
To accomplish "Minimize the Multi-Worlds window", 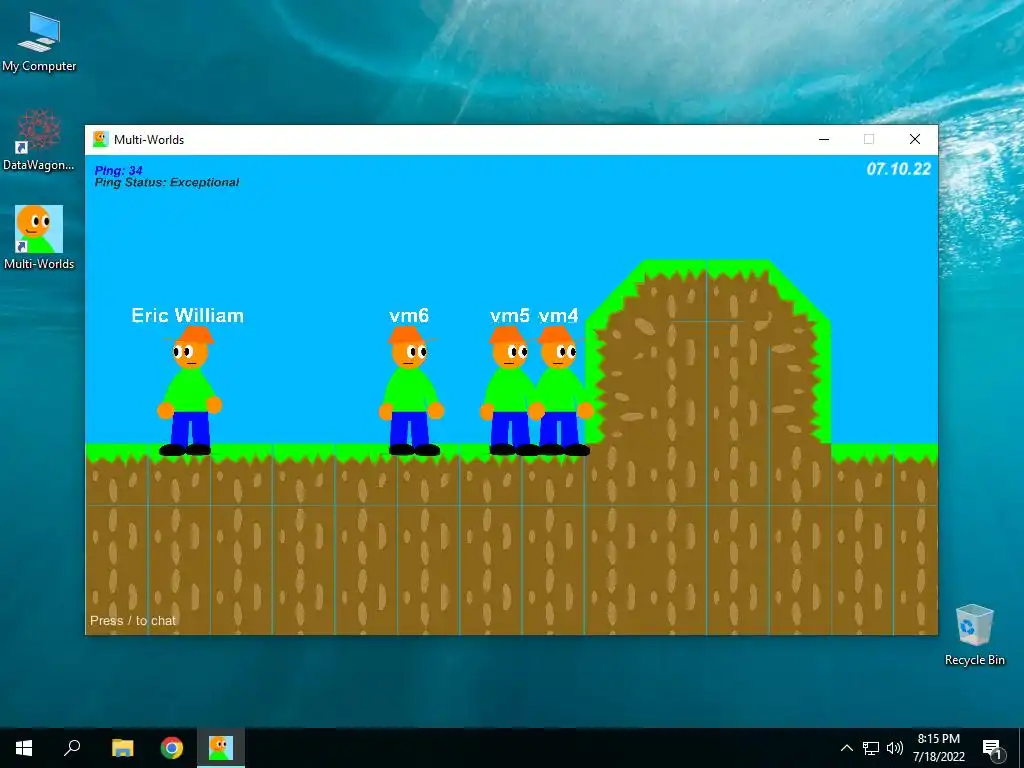I will (x=824, y=139).
